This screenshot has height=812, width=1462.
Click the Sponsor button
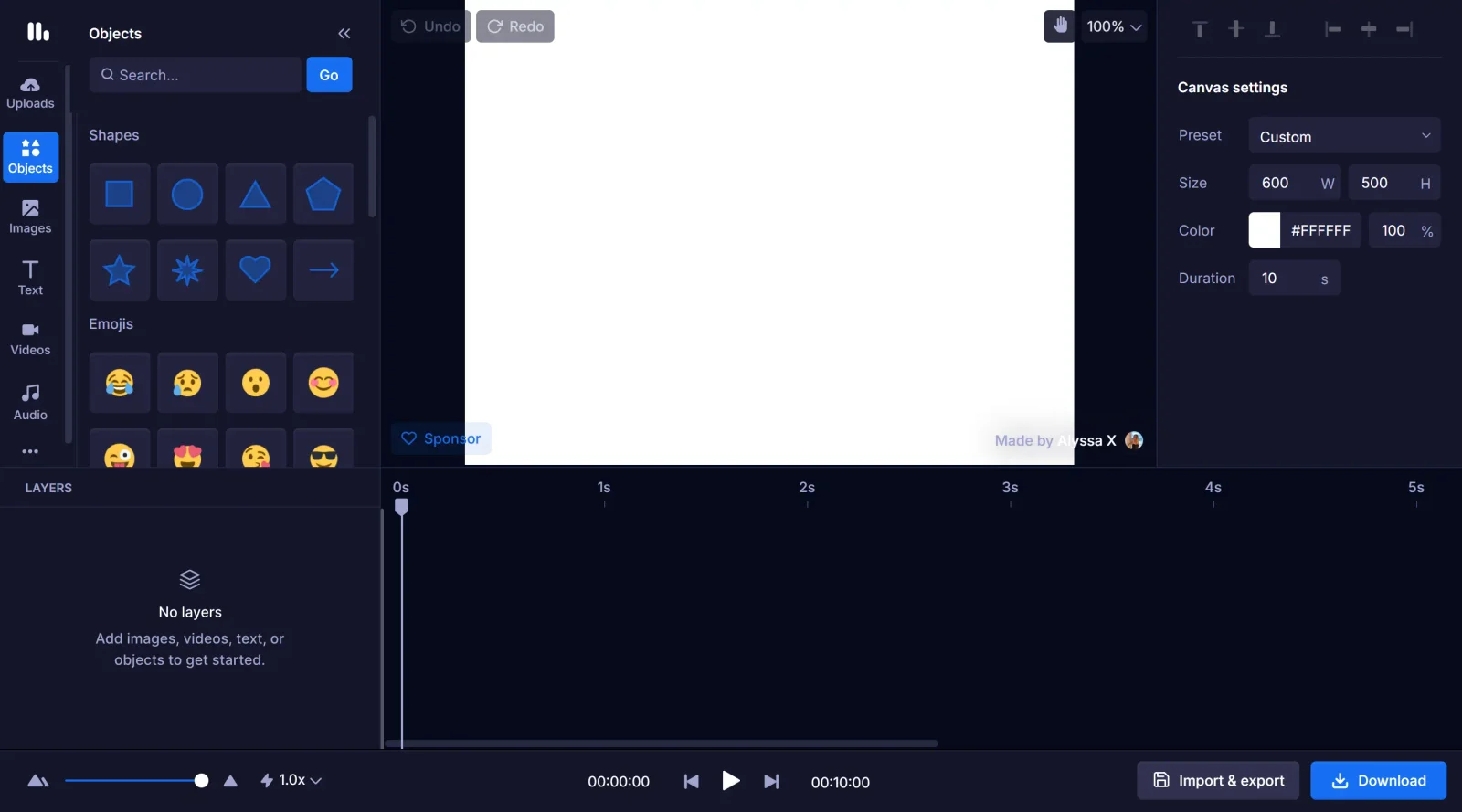pos(441,438)
